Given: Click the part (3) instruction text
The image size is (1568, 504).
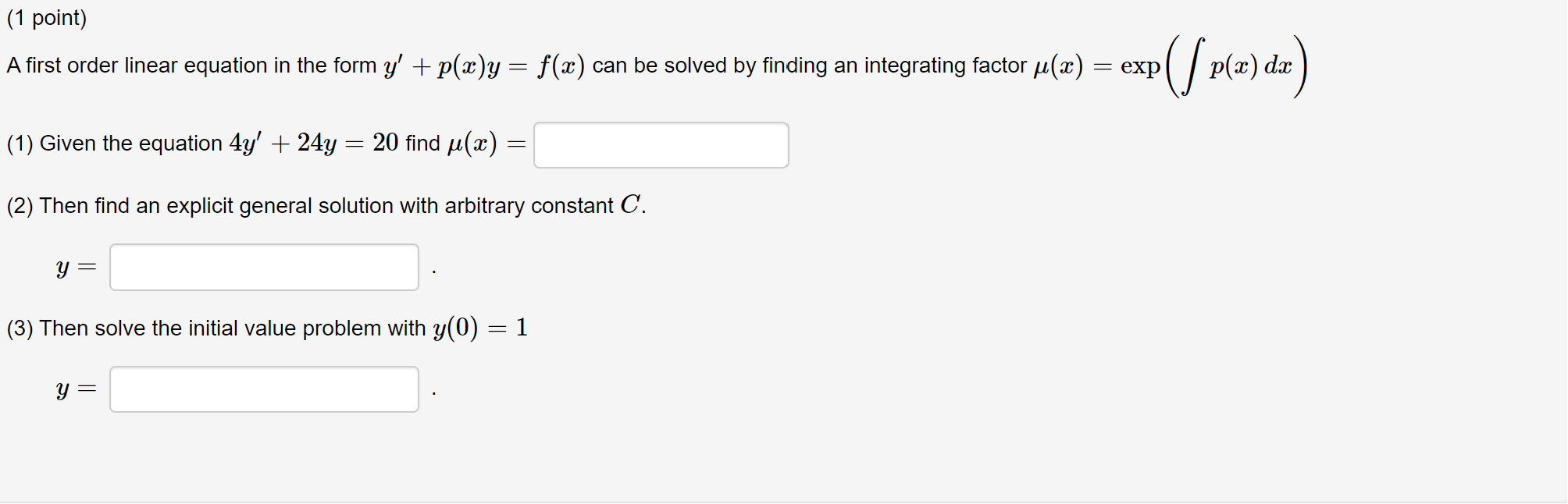Looking at the screenshot, I should coord(265,328).
